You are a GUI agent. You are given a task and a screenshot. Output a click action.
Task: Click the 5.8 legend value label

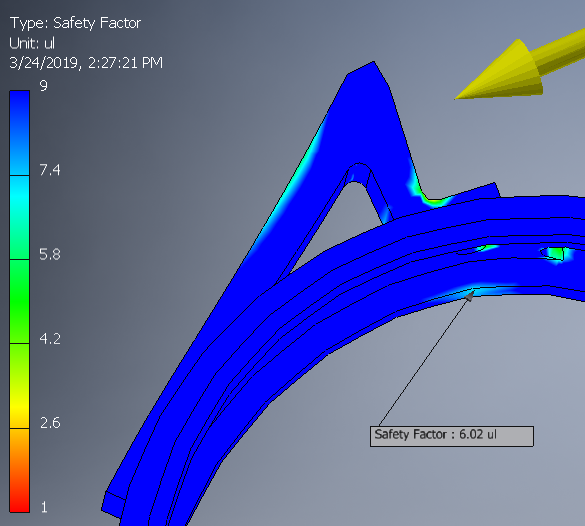coord(50,254)
